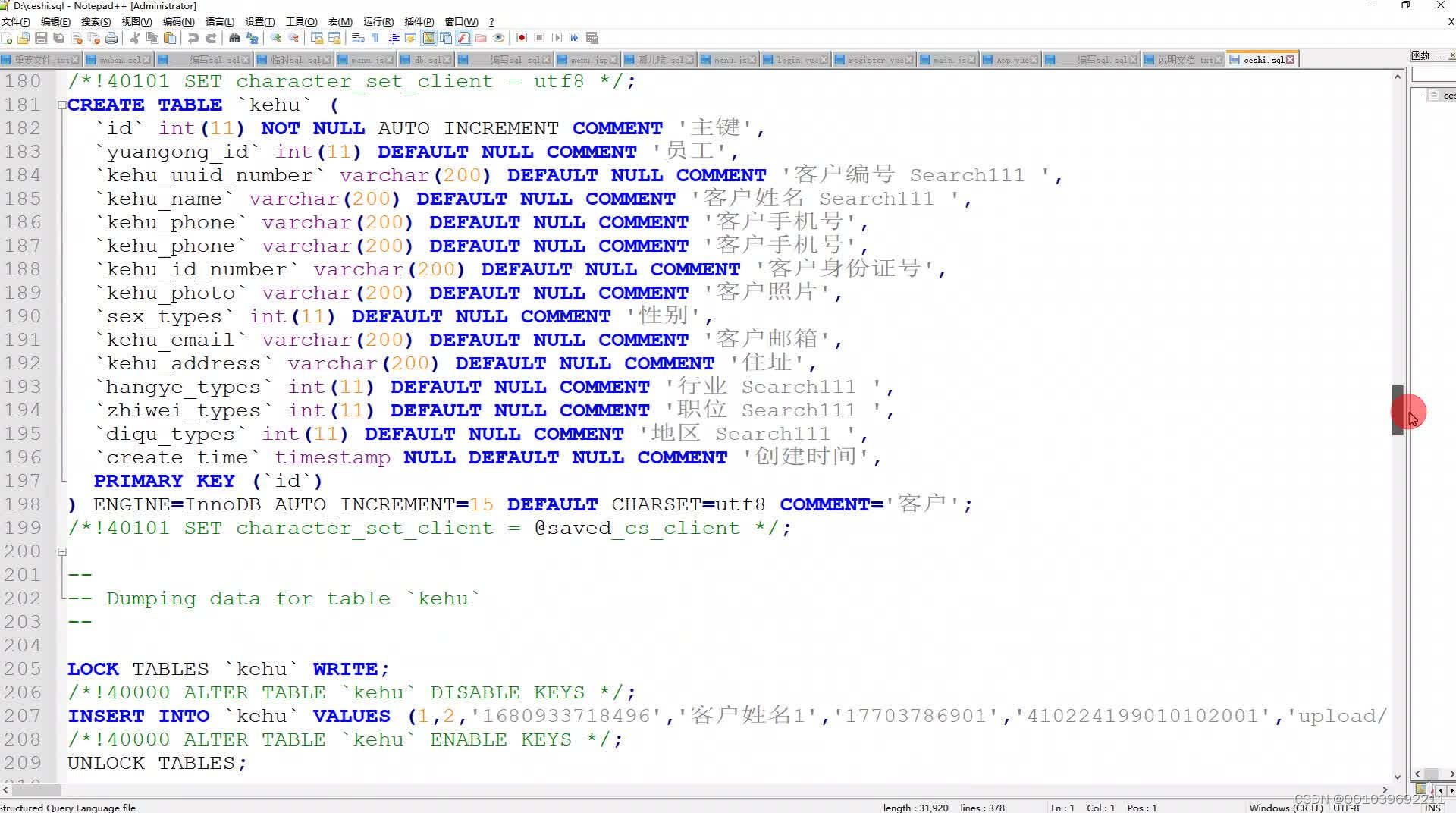Cut selection with scissors icon

(x=134, y=38)
